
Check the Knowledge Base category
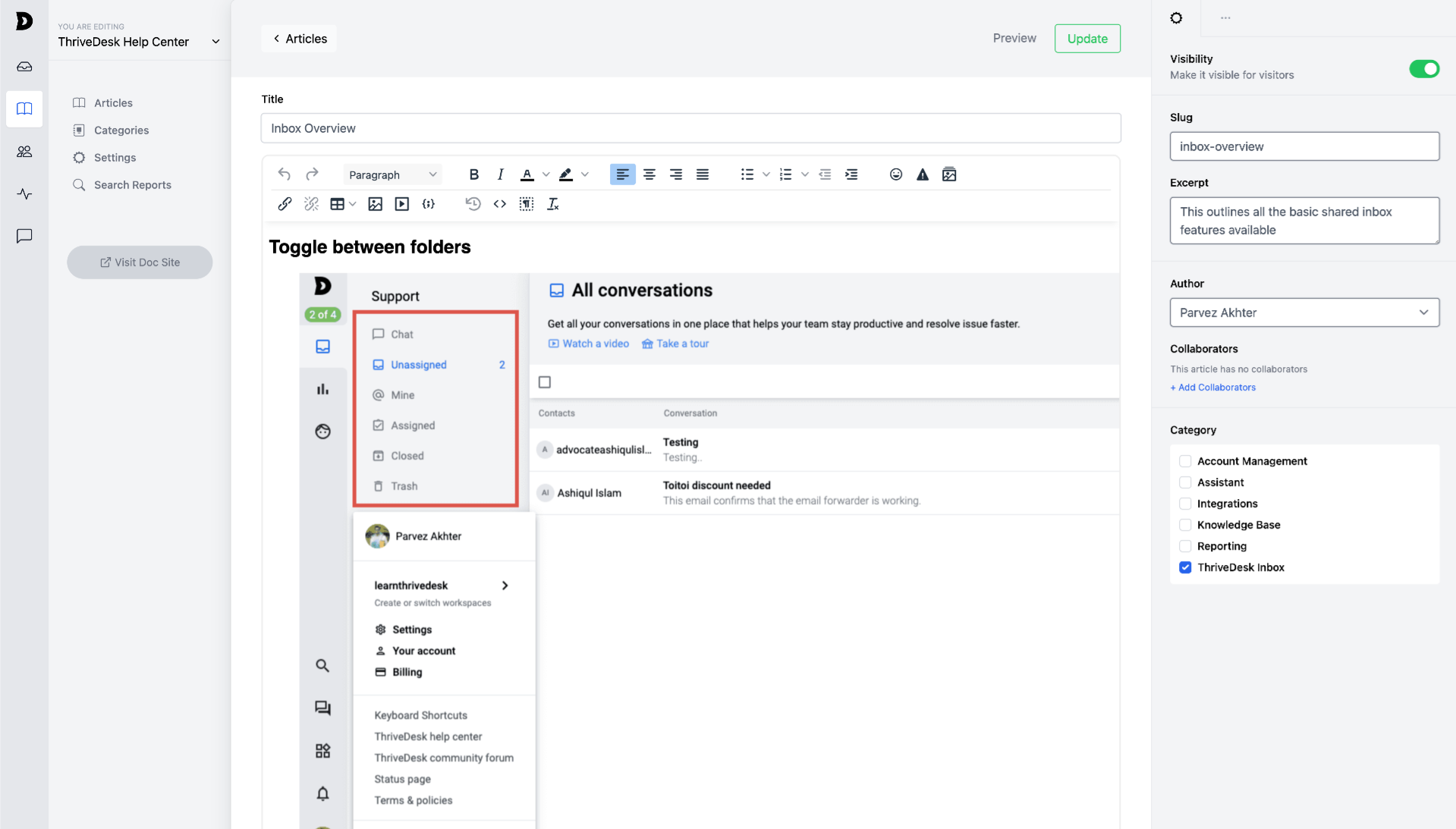(x=1185, y=525)
